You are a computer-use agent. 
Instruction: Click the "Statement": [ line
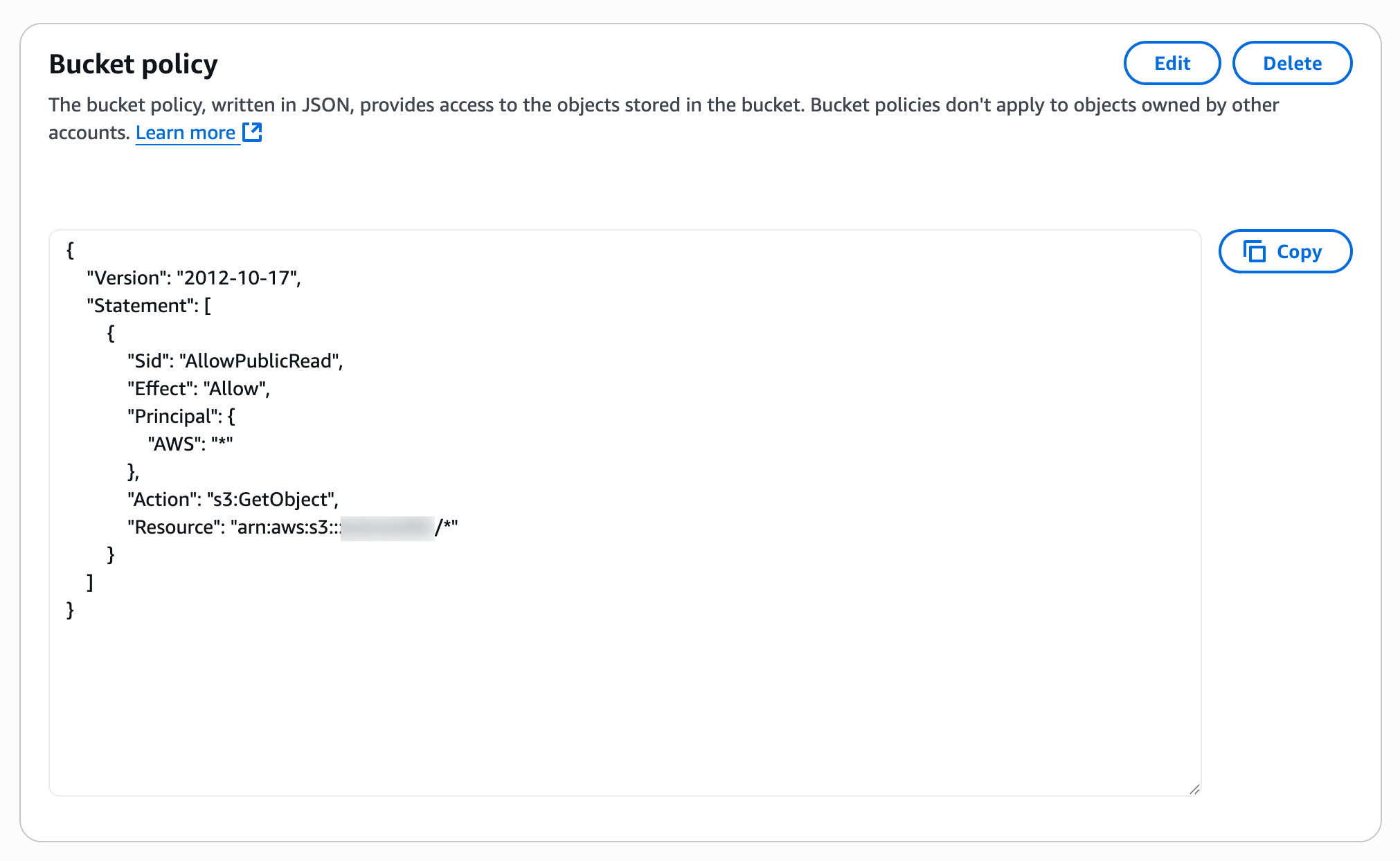[149, 306]
